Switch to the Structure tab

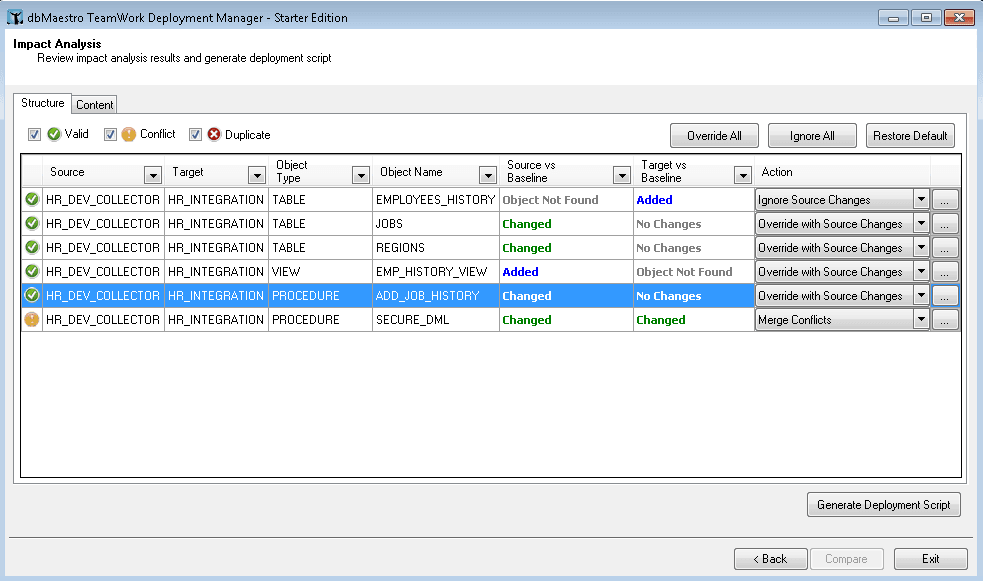point(43,103)
